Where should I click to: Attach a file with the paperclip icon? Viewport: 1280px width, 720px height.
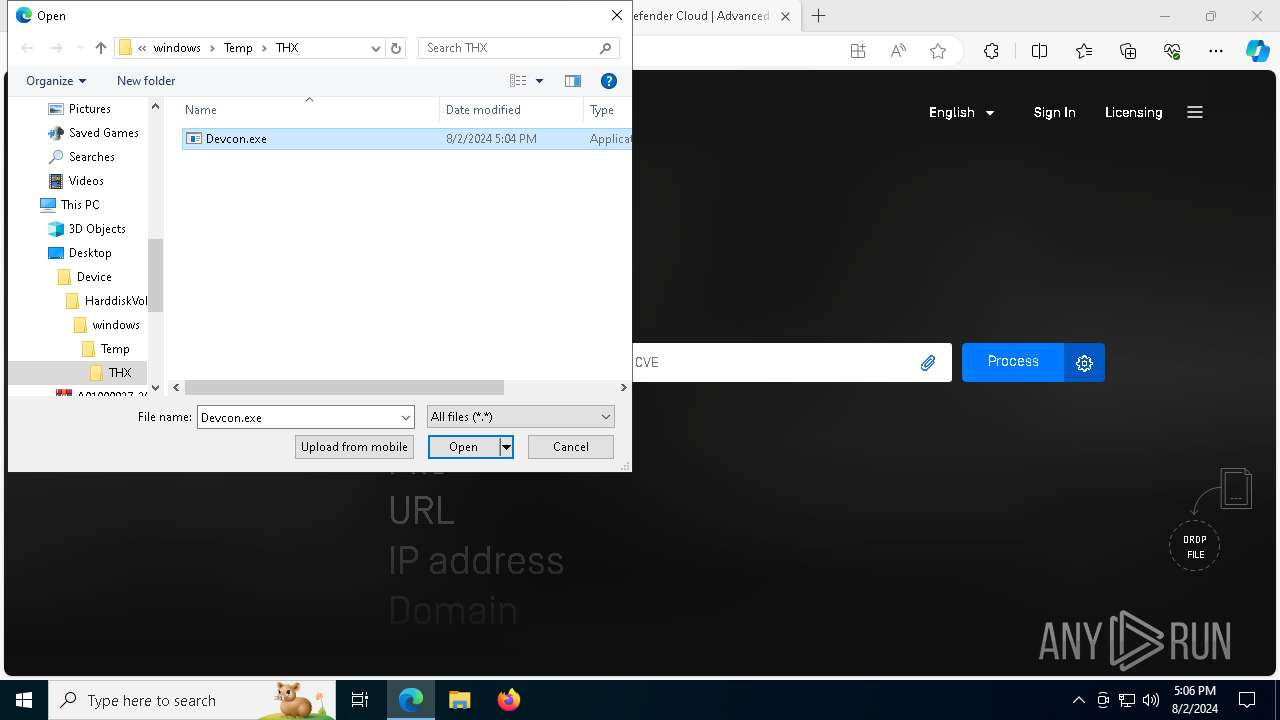pyautogui.click(x=928, y=363)
